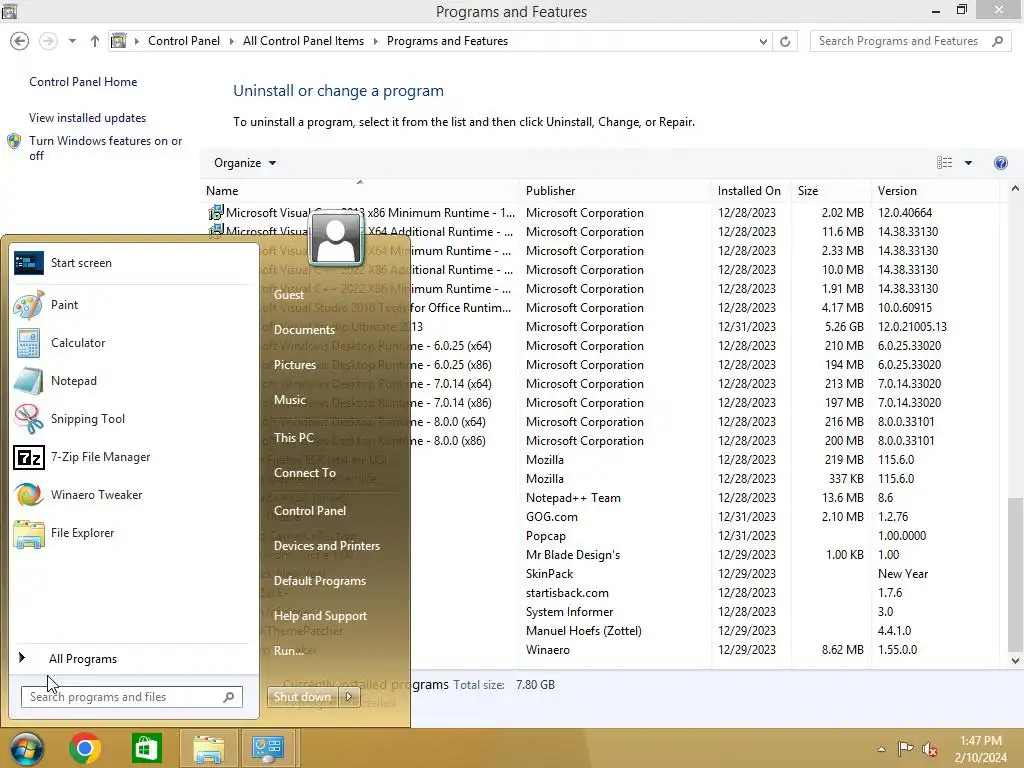Image resolution: width=1024 pixels, height=768 pixels.
Task: Open Default Programs from the Start menu
Action: [x=319, y=581]
